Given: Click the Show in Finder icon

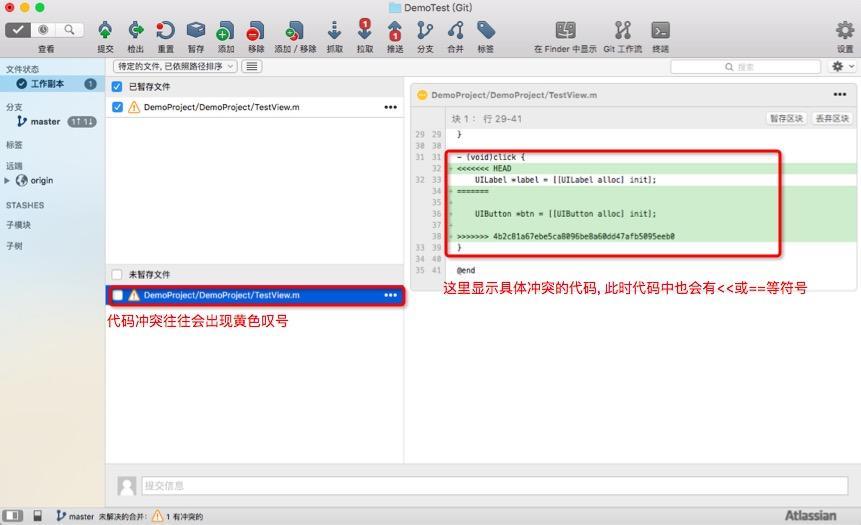Looking at the screenshot, I should 565,30.
